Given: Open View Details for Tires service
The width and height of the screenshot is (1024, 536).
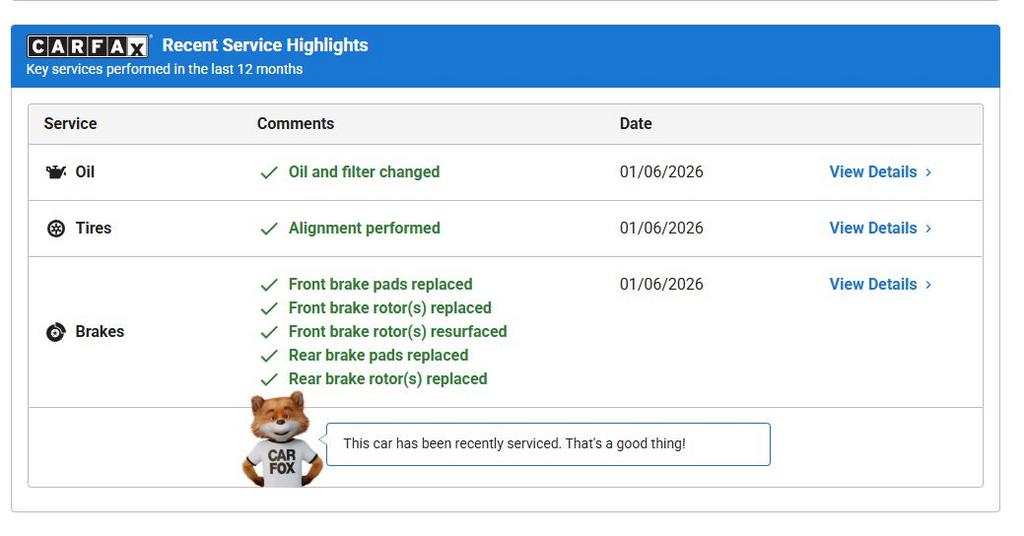Looking at the screenshot, I should coord(872,228).
